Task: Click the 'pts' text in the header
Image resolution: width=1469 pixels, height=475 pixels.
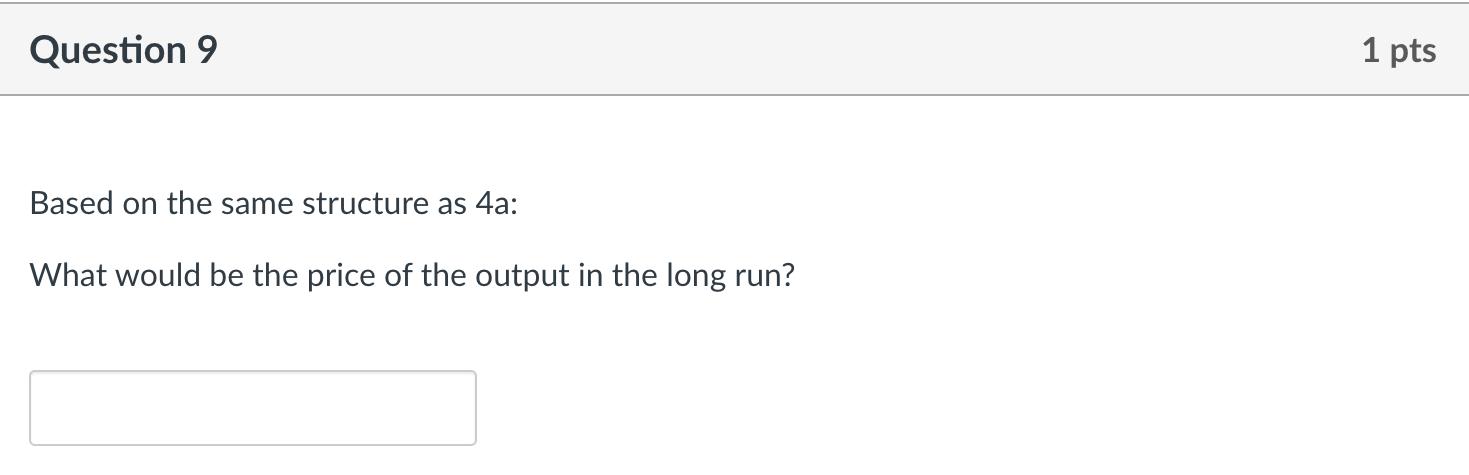Action: tap(1412, 50)
